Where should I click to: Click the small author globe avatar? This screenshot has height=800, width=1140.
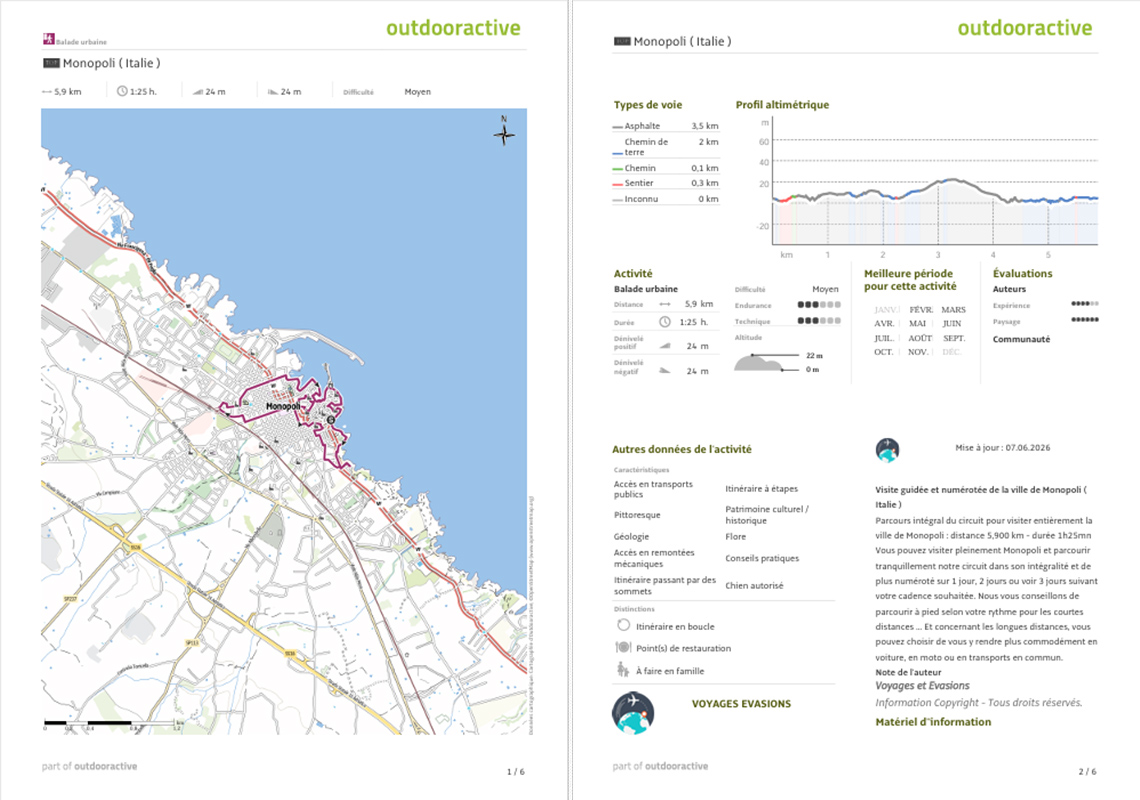(888, 450)
